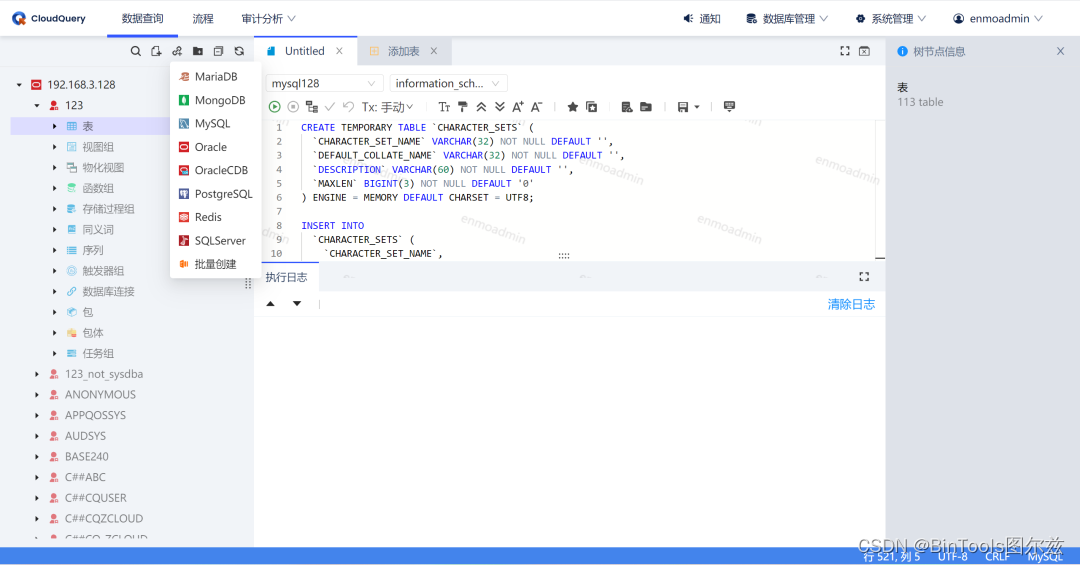This screenshot has width=1080, height=565.
Task: Expand the ANONYMOUS schema node
Action: [37, 395]
